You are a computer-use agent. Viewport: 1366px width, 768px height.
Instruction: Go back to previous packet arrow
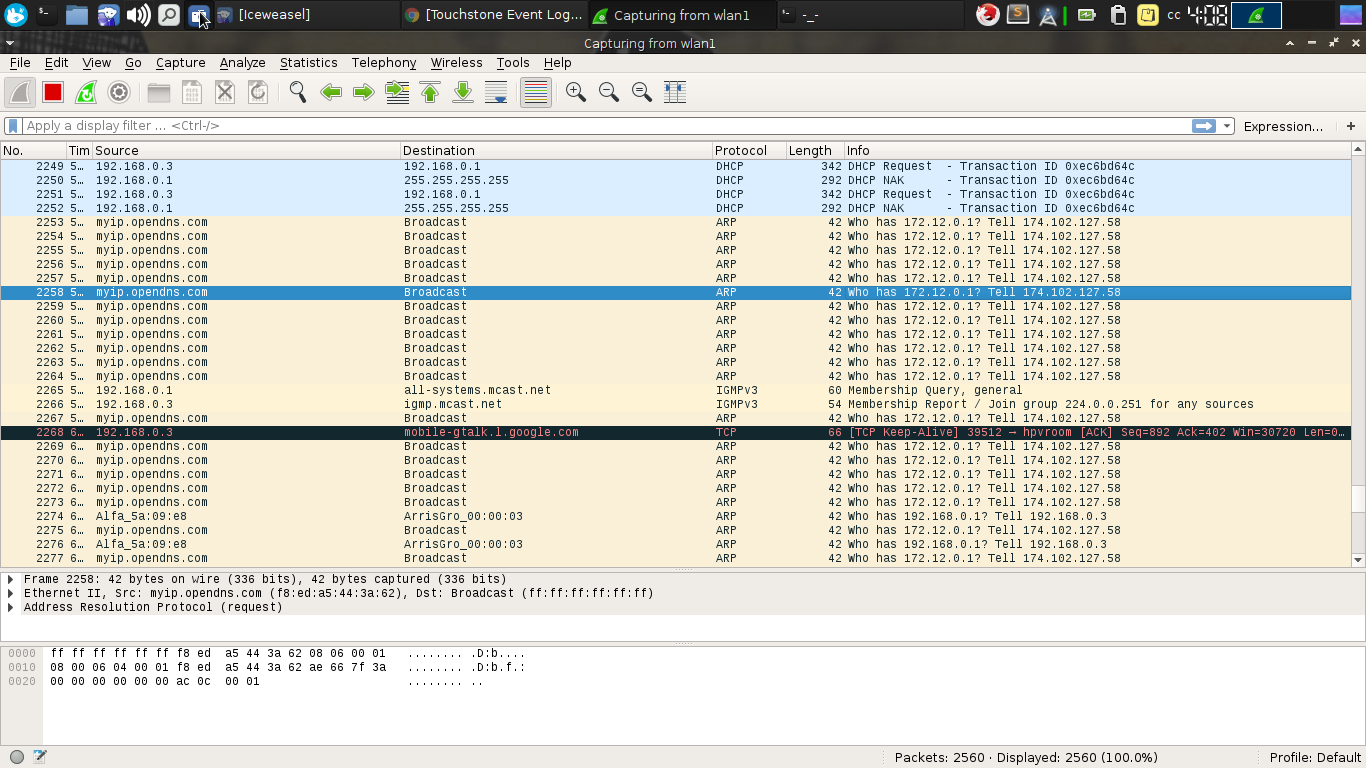click(x=331, y=92)
